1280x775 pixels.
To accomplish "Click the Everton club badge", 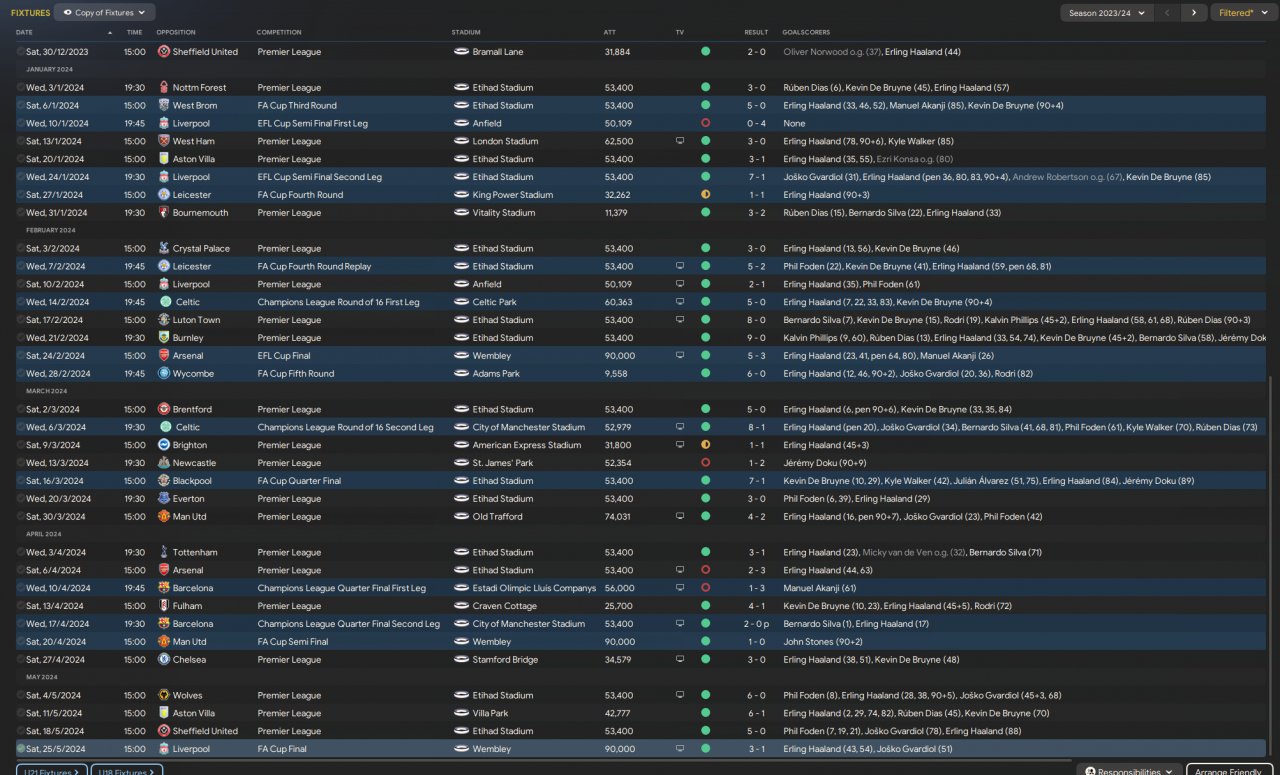I will (x=164, y=499).
